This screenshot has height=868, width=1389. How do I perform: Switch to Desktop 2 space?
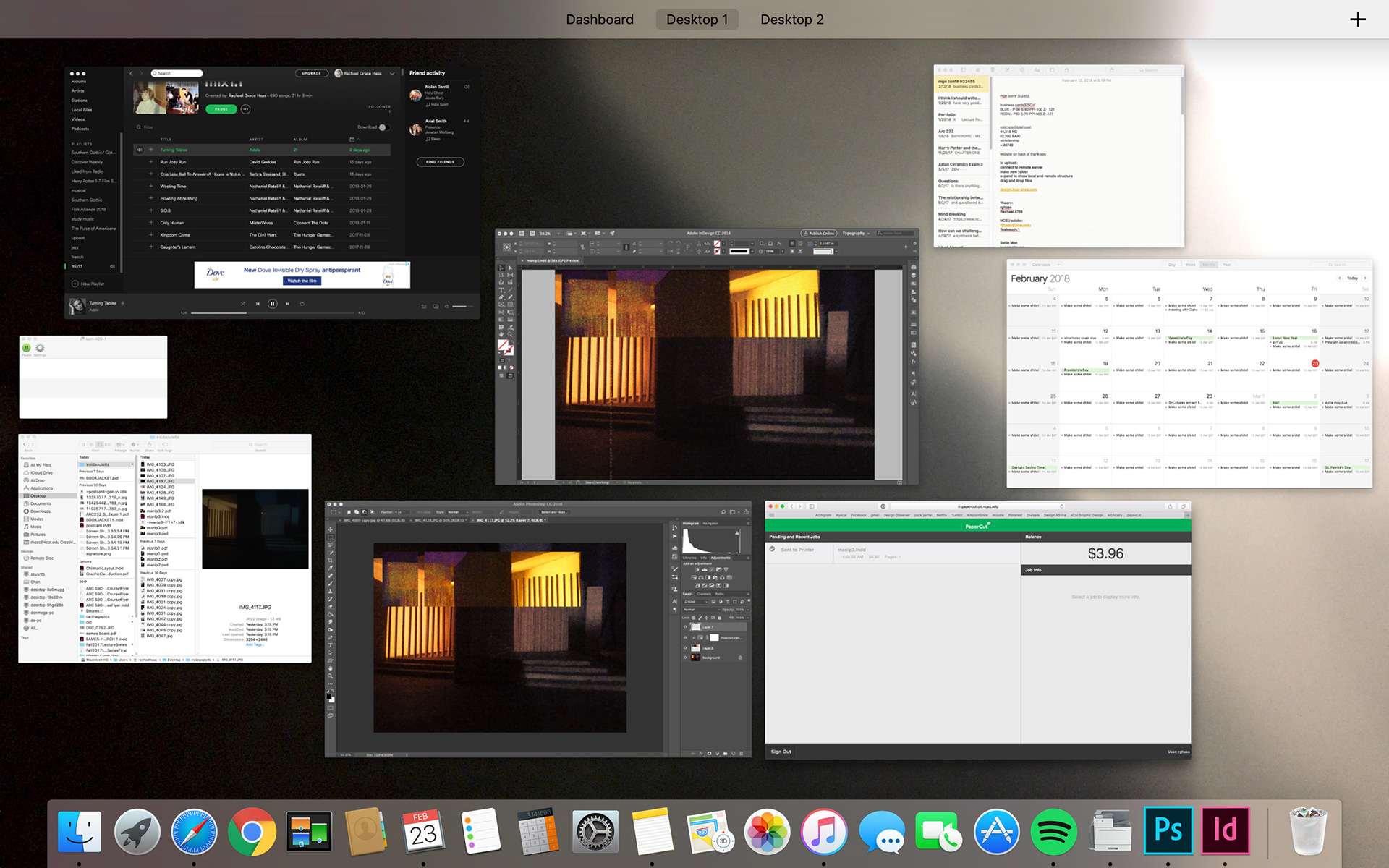coord(791,20)
